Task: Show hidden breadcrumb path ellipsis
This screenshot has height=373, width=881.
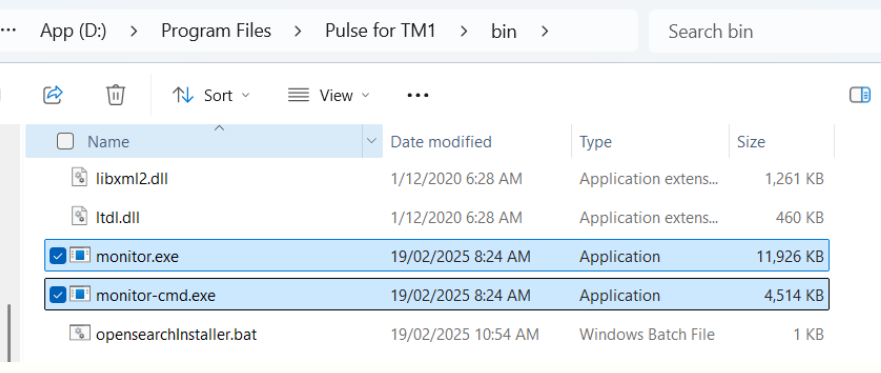Action: pyautogui.click(x=8, y=30)
